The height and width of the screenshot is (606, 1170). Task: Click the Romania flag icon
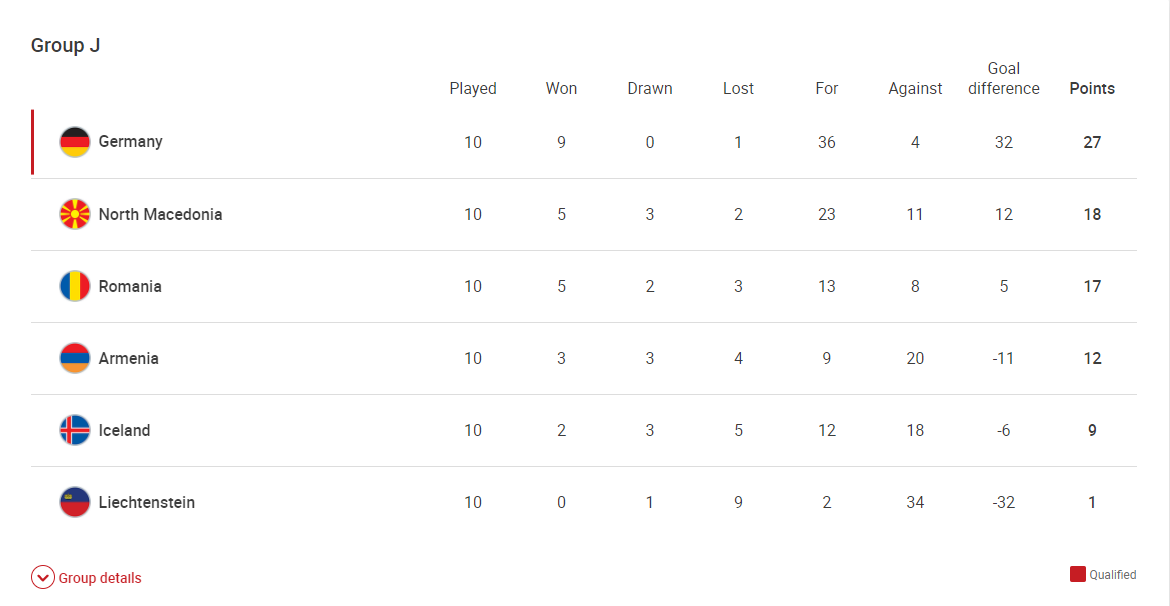[x=75, y=287]
